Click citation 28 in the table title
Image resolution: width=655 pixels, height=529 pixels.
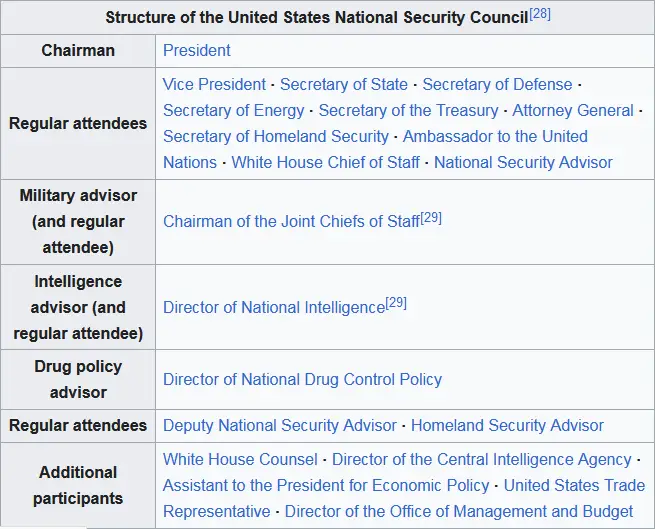point(540,13)
